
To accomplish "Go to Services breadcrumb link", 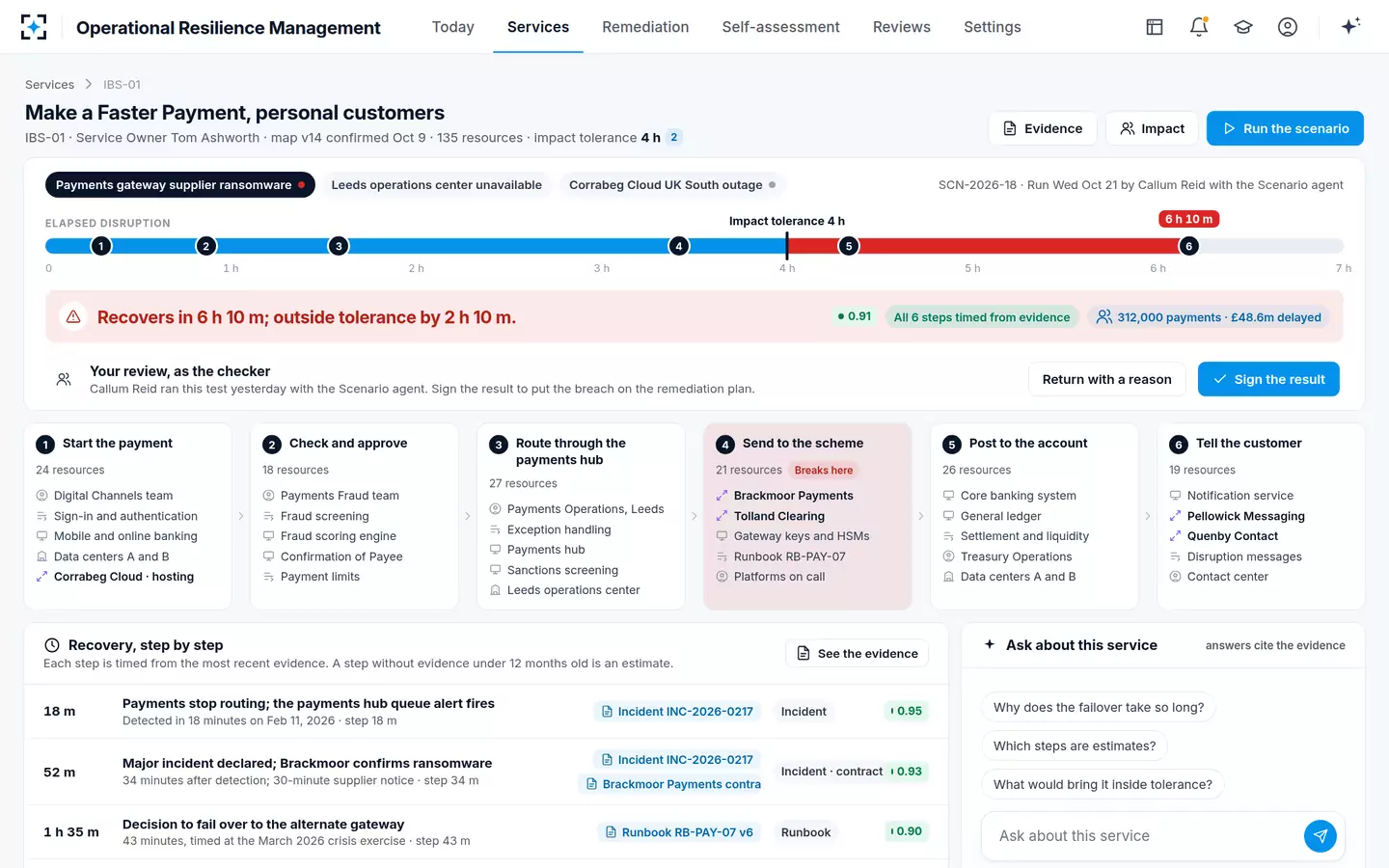I will pos(49,85).
